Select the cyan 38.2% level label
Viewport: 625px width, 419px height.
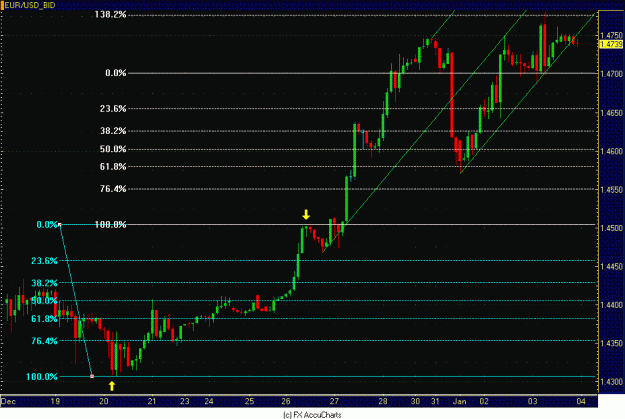pos(45,283)
